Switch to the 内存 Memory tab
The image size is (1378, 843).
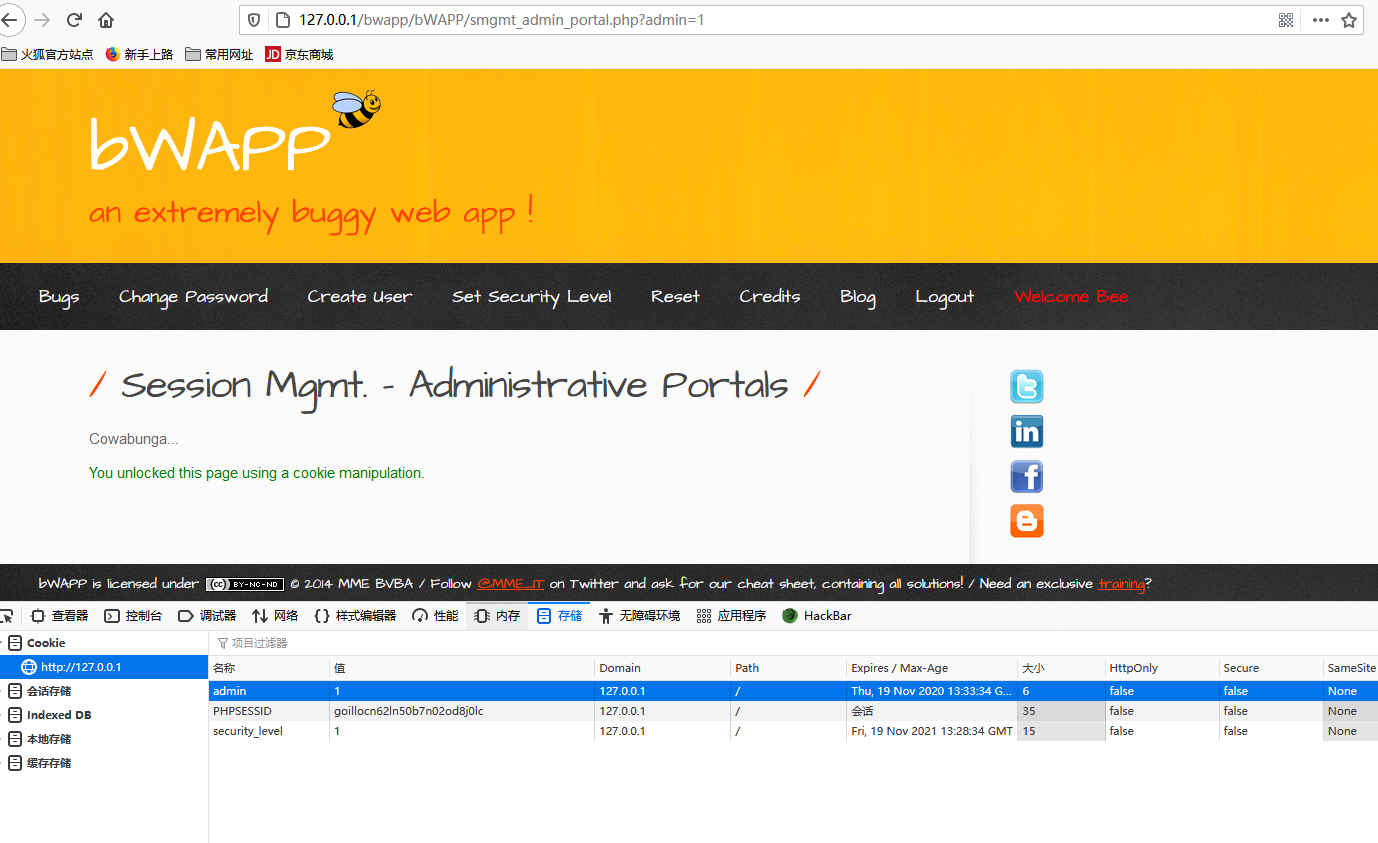(497, 616)
